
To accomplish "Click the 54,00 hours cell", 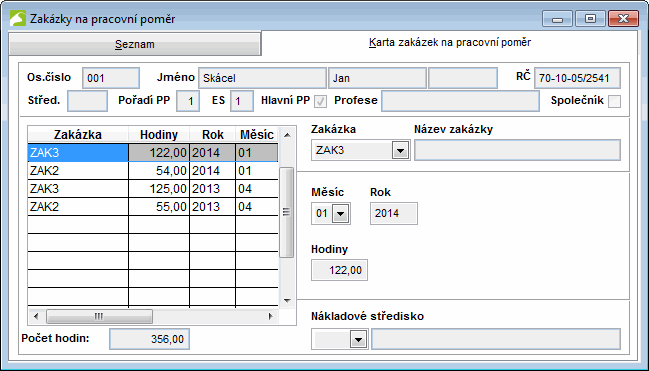I will pos(159,171).
